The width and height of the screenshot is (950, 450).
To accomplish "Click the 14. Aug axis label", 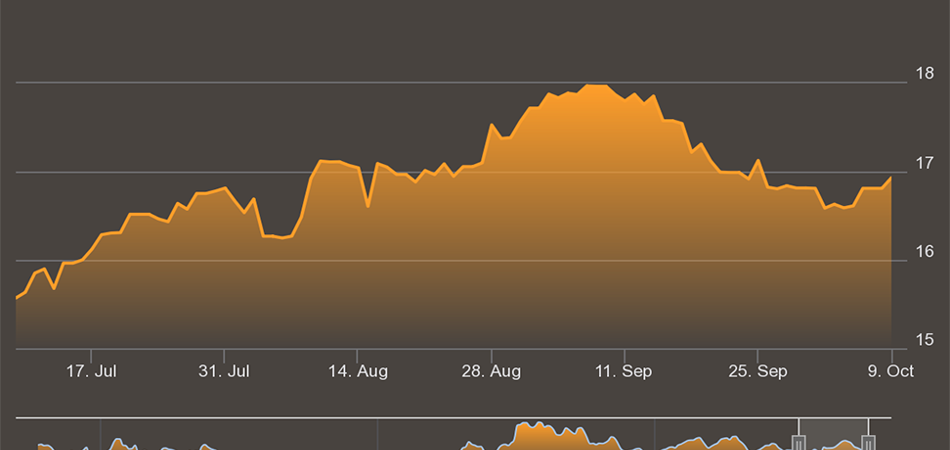I will click(x=358, y=371).
